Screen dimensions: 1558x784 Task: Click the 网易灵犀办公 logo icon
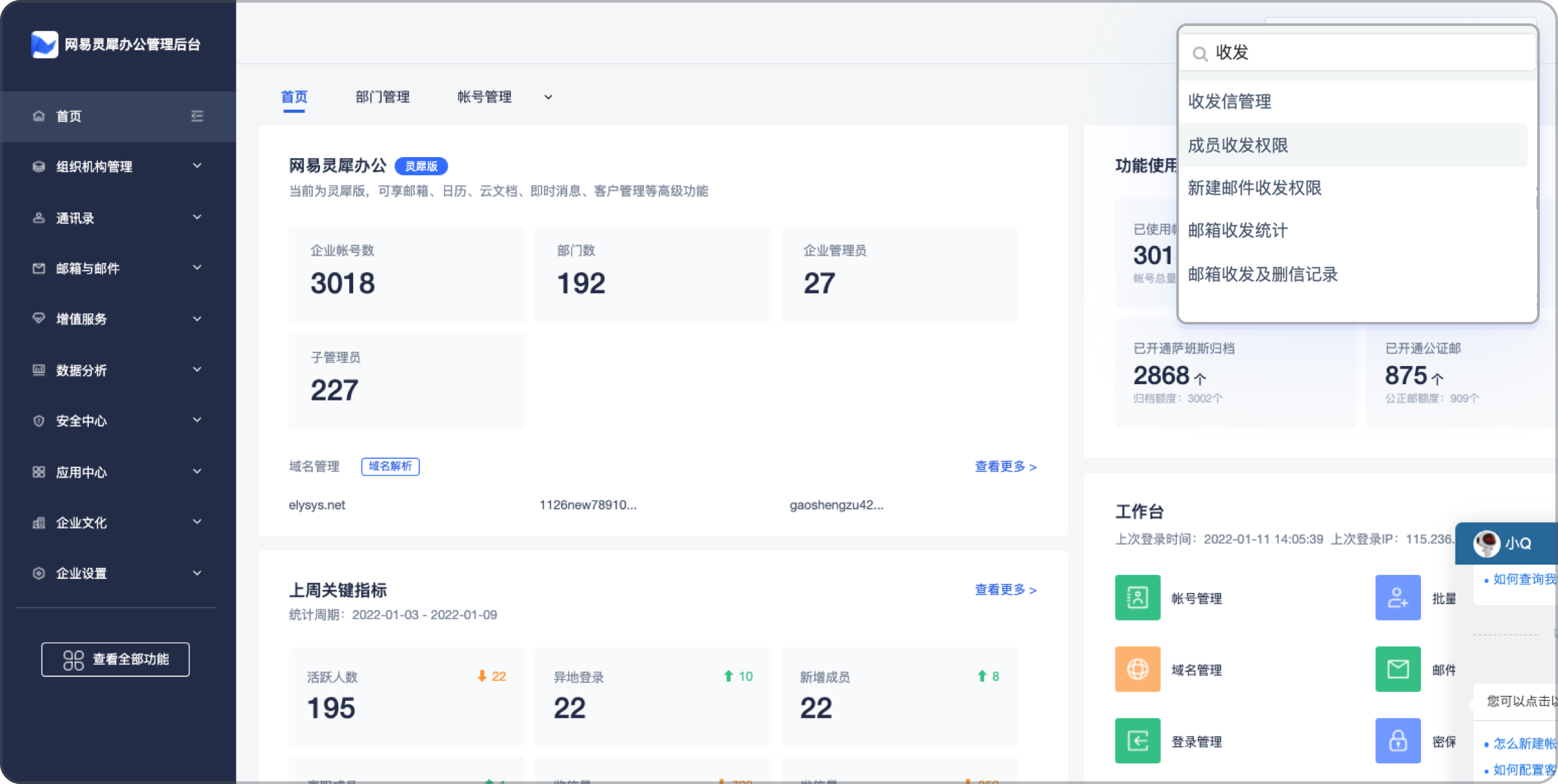tap(45, 44)
